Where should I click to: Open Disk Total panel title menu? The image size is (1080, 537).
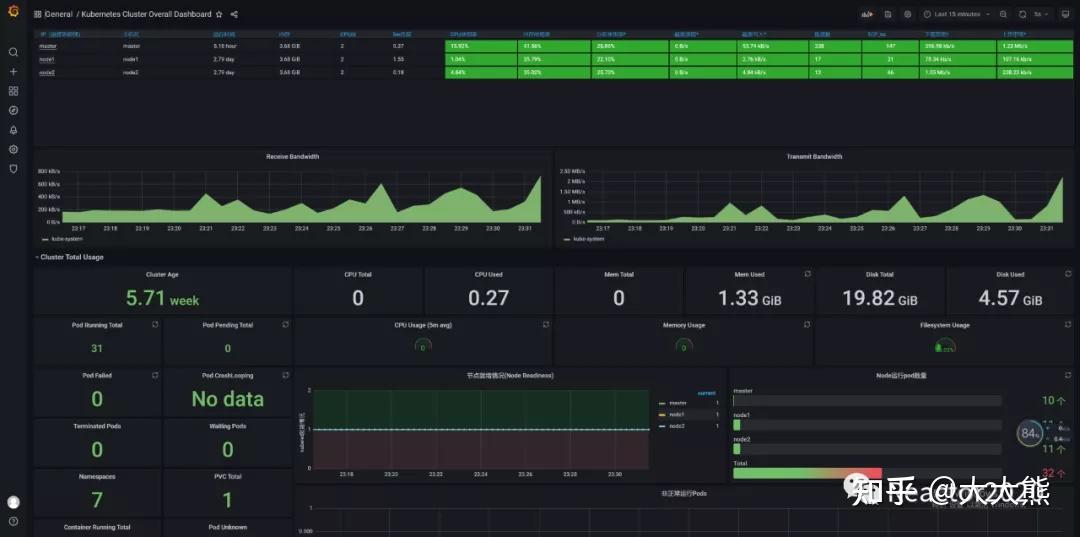[x=880, y=274]
